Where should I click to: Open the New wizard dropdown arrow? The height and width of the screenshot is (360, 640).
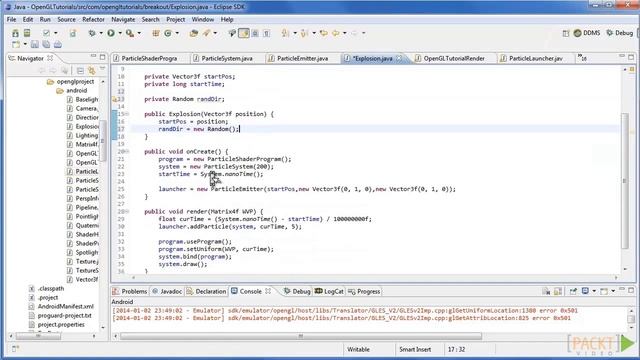[24, 44]
